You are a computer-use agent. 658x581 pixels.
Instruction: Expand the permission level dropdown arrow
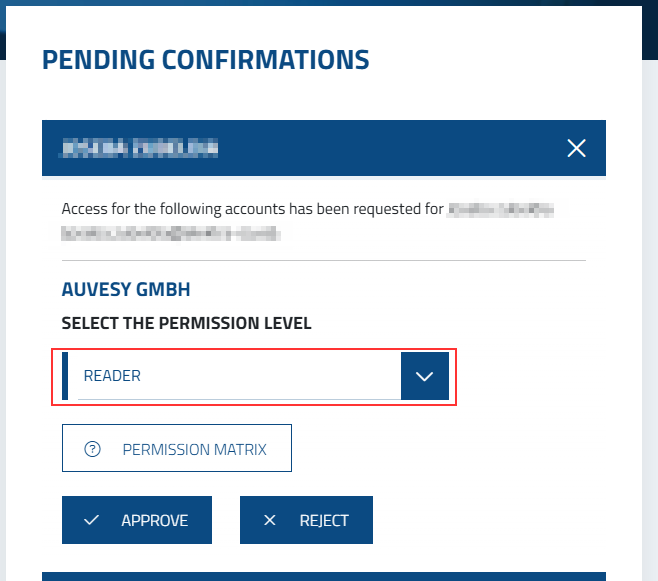tap(424, 376)
